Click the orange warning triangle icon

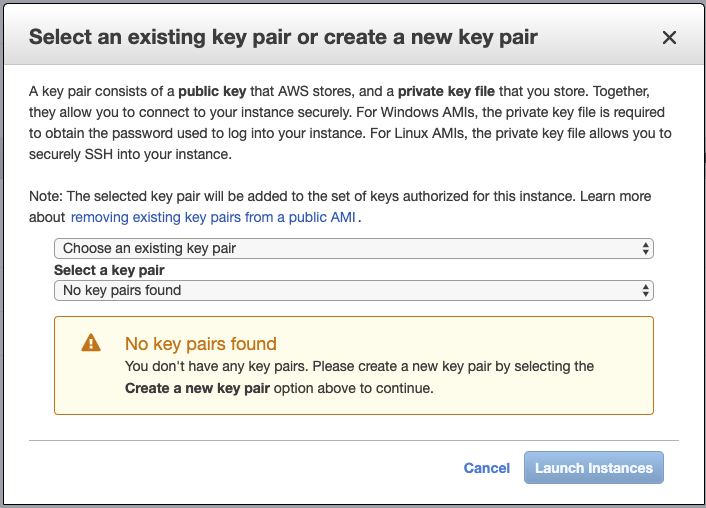click(90, 343)
